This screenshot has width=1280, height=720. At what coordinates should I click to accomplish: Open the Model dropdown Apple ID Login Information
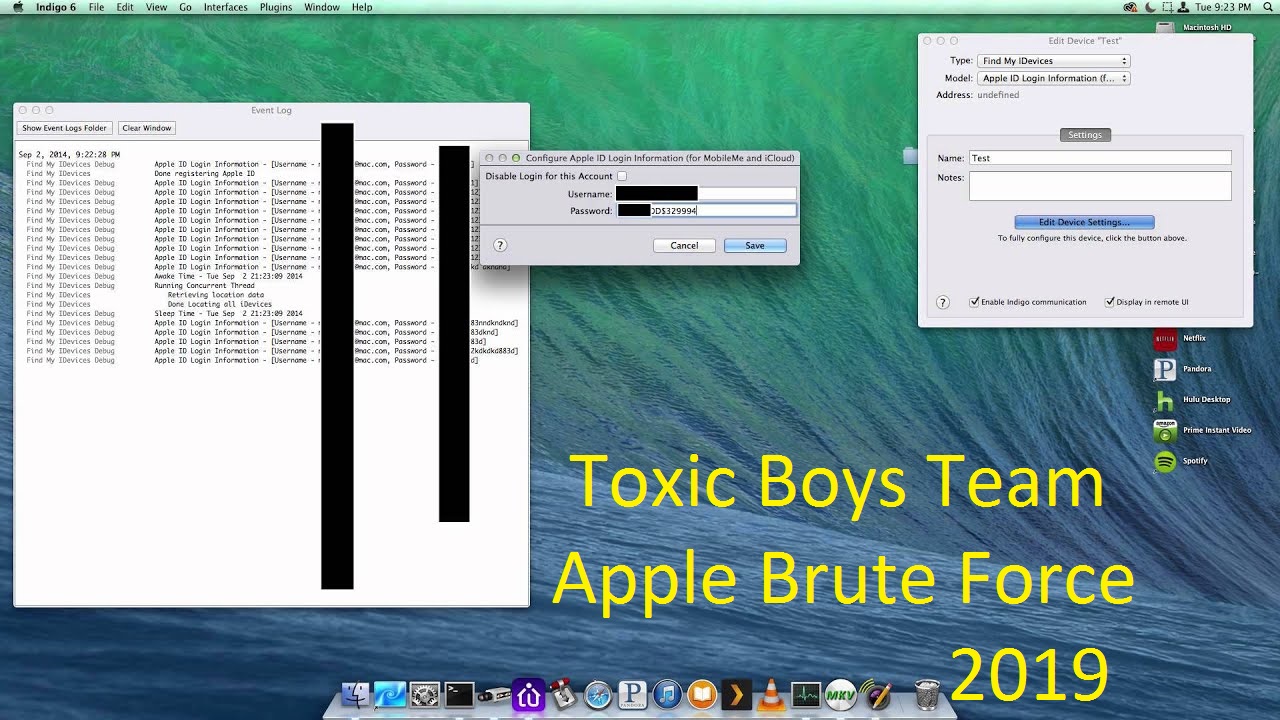tap(1054, 78)
